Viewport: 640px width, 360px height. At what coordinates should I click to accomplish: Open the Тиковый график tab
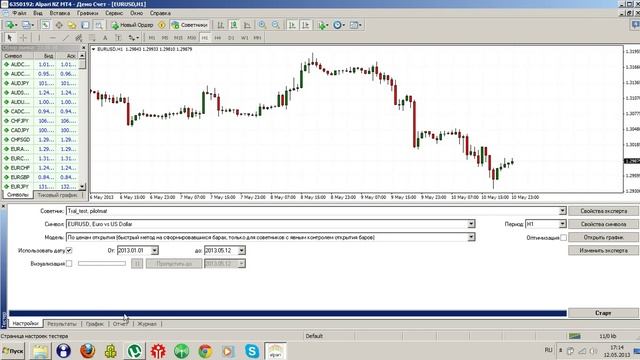(x=57, y=195)
